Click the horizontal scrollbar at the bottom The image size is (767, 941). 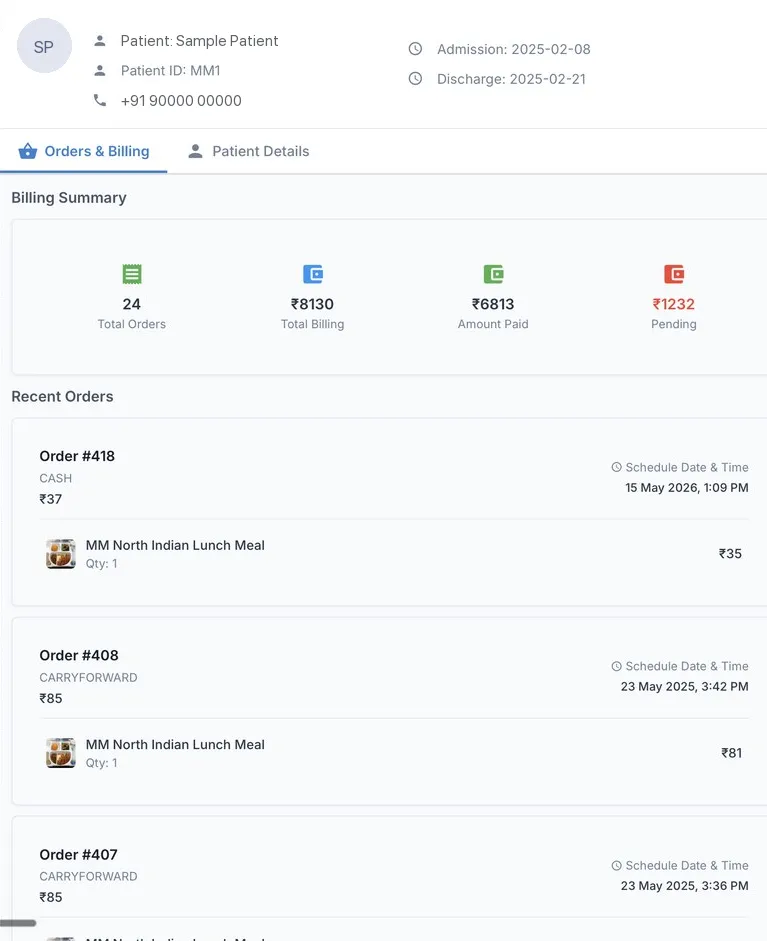click(x=18, y=923)
